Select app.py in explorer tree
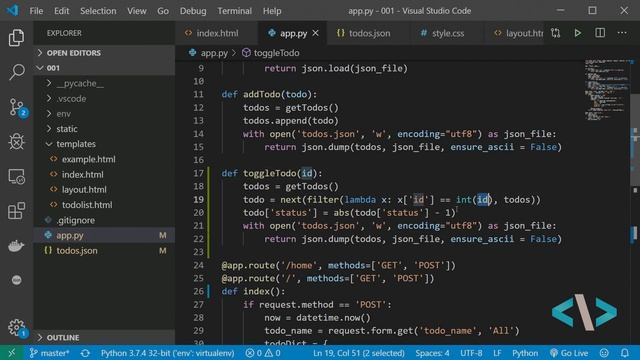Screen dimensions: 640x360 (104, 236)
